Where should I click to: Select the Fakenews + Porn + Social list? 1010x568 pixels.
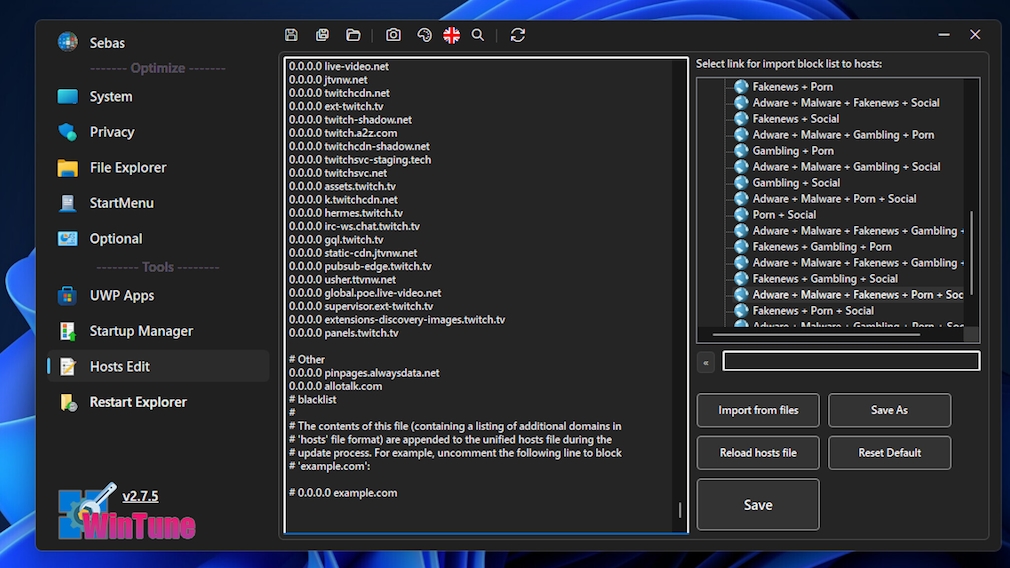(x=813, y=311)
